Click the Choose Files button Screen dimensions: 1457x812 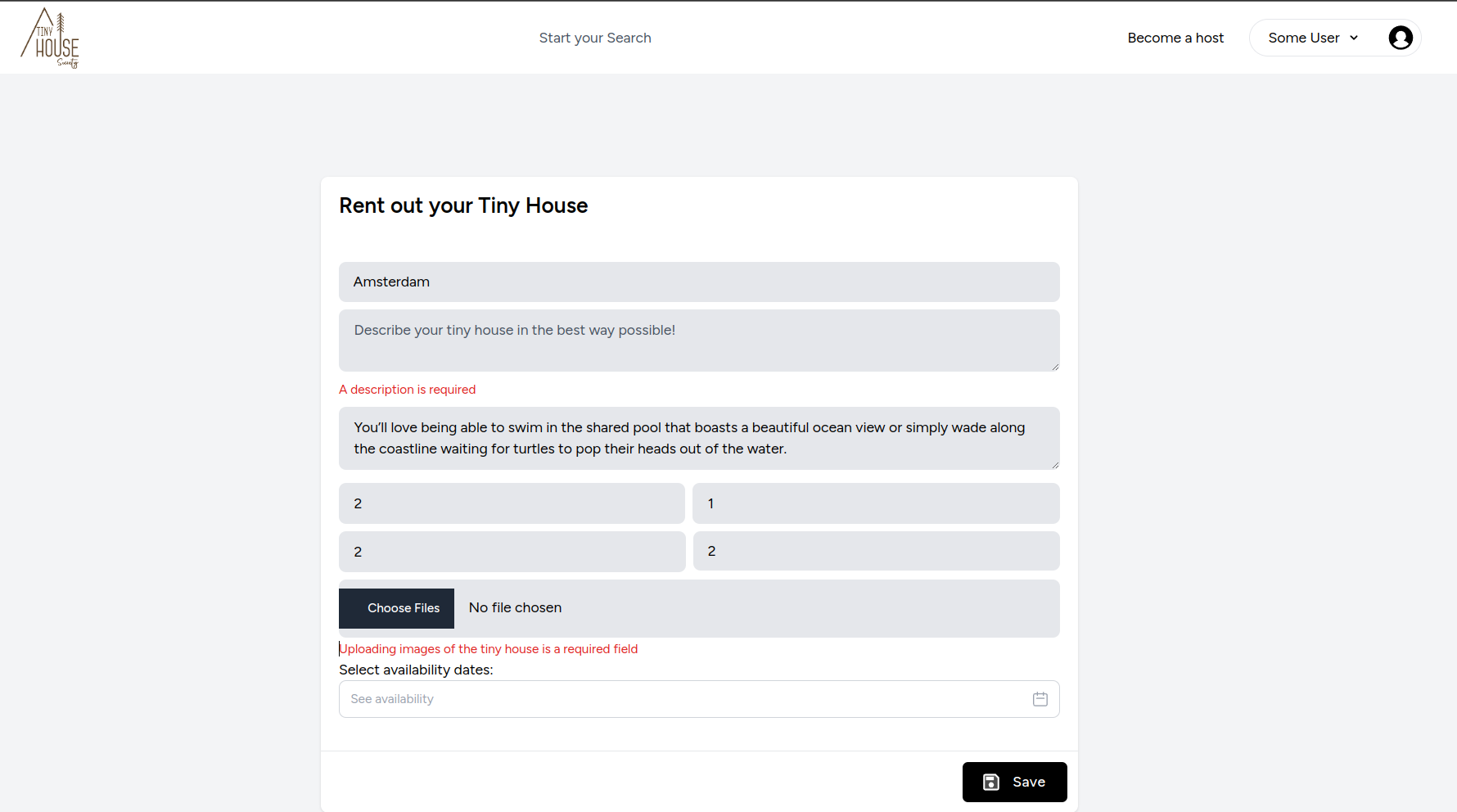point(396,608)
